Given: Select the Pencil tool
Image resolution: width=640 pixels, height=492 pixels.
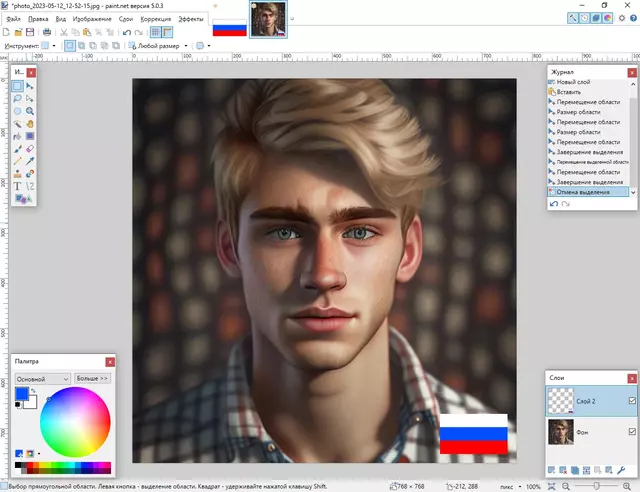Looking at the screenshot, I should pyautogui.click(x=17, y=161).
